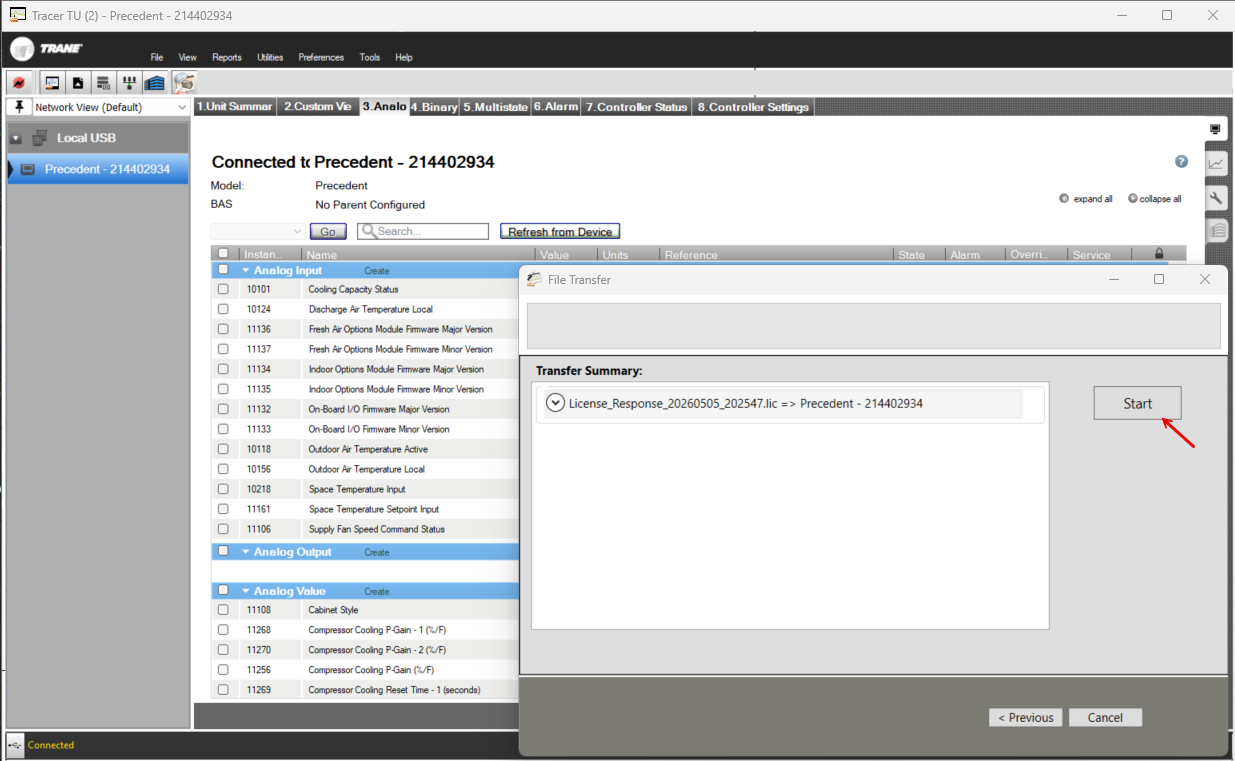Screen dimensions: 1235x761
Task: Check the box for Cabinet Style
Action: [x=223, y=610]
